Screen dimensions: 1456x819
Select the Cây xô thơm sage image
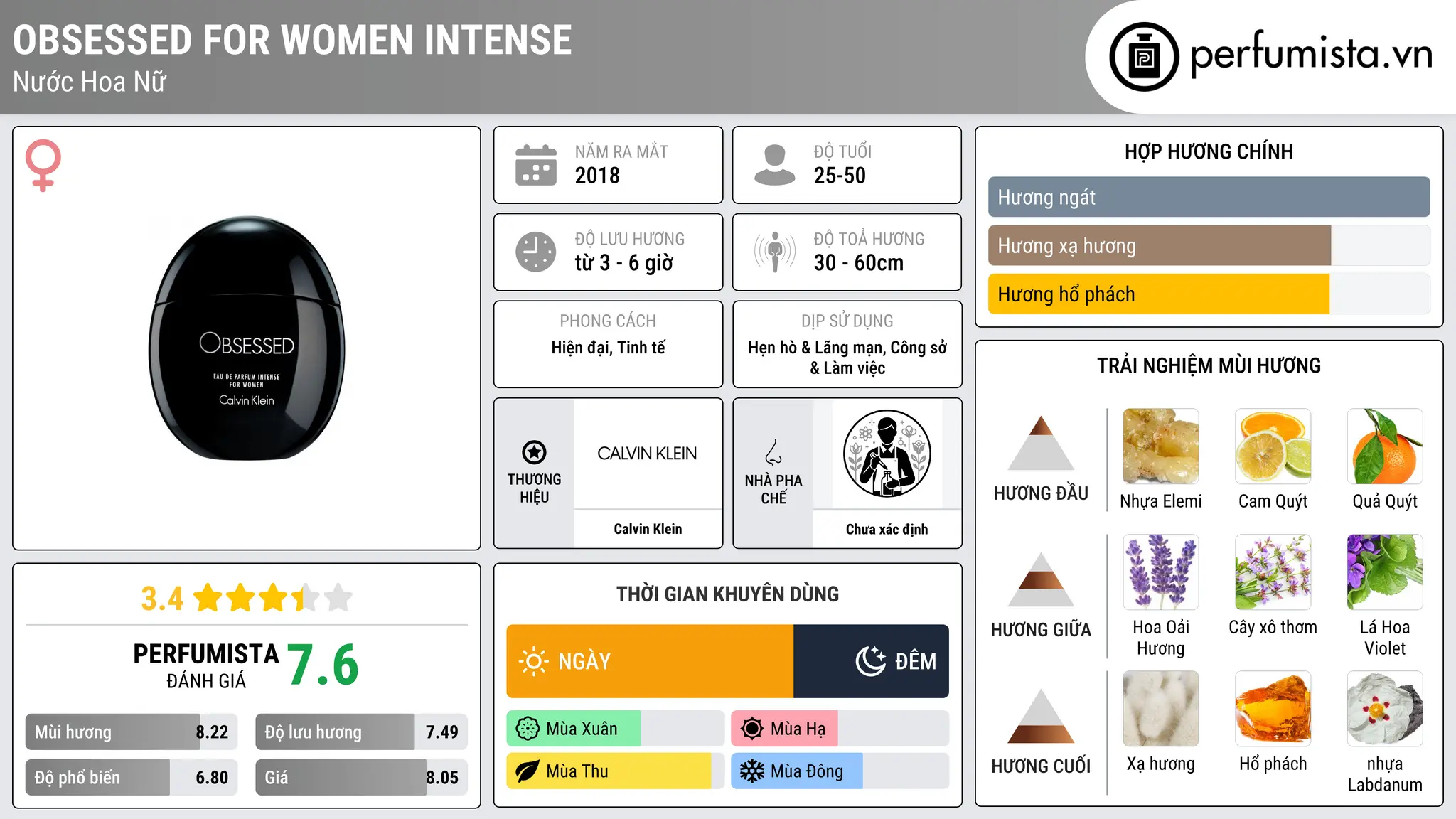(1273, 572)
